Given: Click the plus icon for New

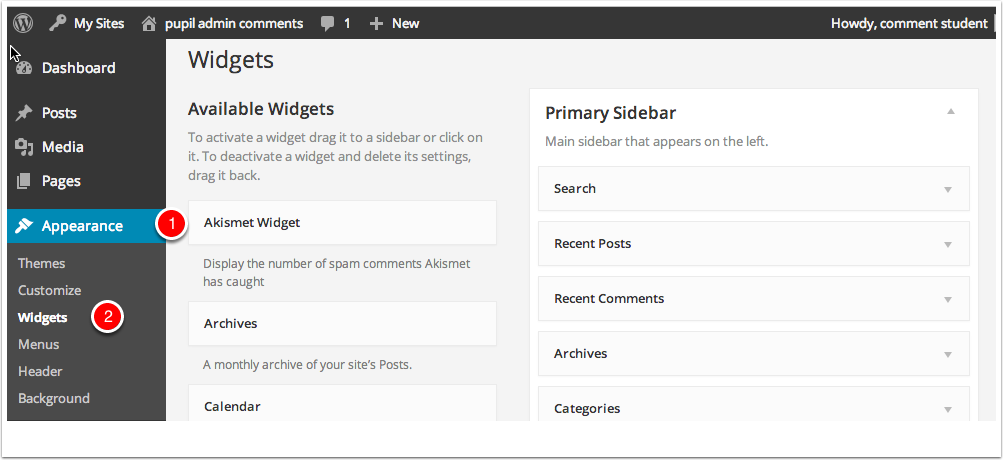Looking at the screenshot, I should pos(376,23).
